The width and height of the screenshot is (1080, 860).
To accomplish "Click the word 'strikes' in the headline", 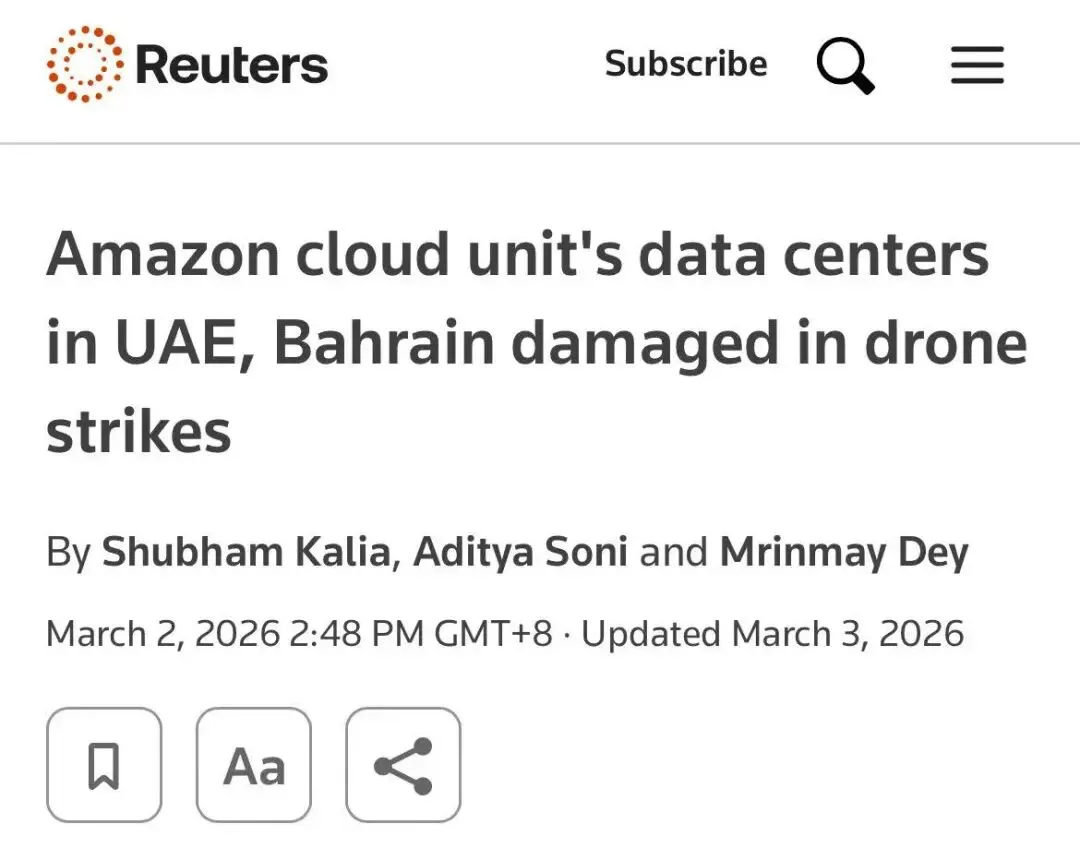I will 138,431.
